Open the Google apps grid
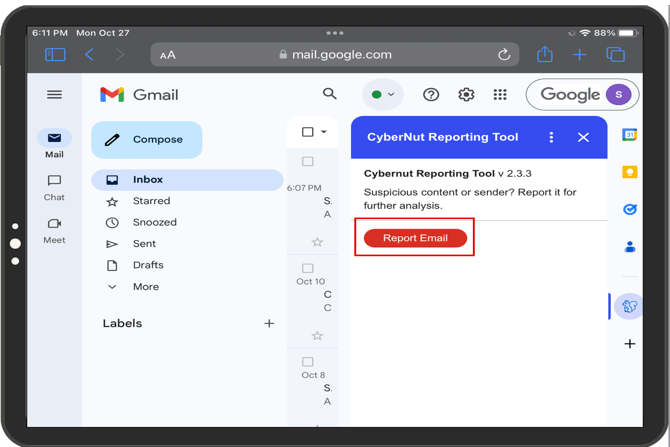 500,94
